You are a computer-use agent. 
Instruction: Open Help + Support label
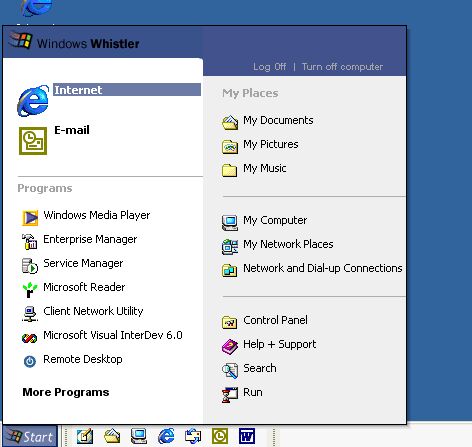(x=280, y=344)
